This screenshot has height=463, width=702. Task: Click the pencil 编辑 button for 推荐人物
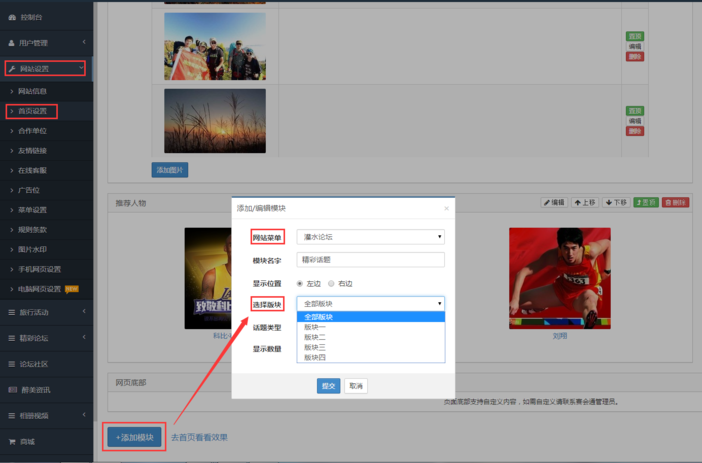pyautogui.click(x=554, y=202)
